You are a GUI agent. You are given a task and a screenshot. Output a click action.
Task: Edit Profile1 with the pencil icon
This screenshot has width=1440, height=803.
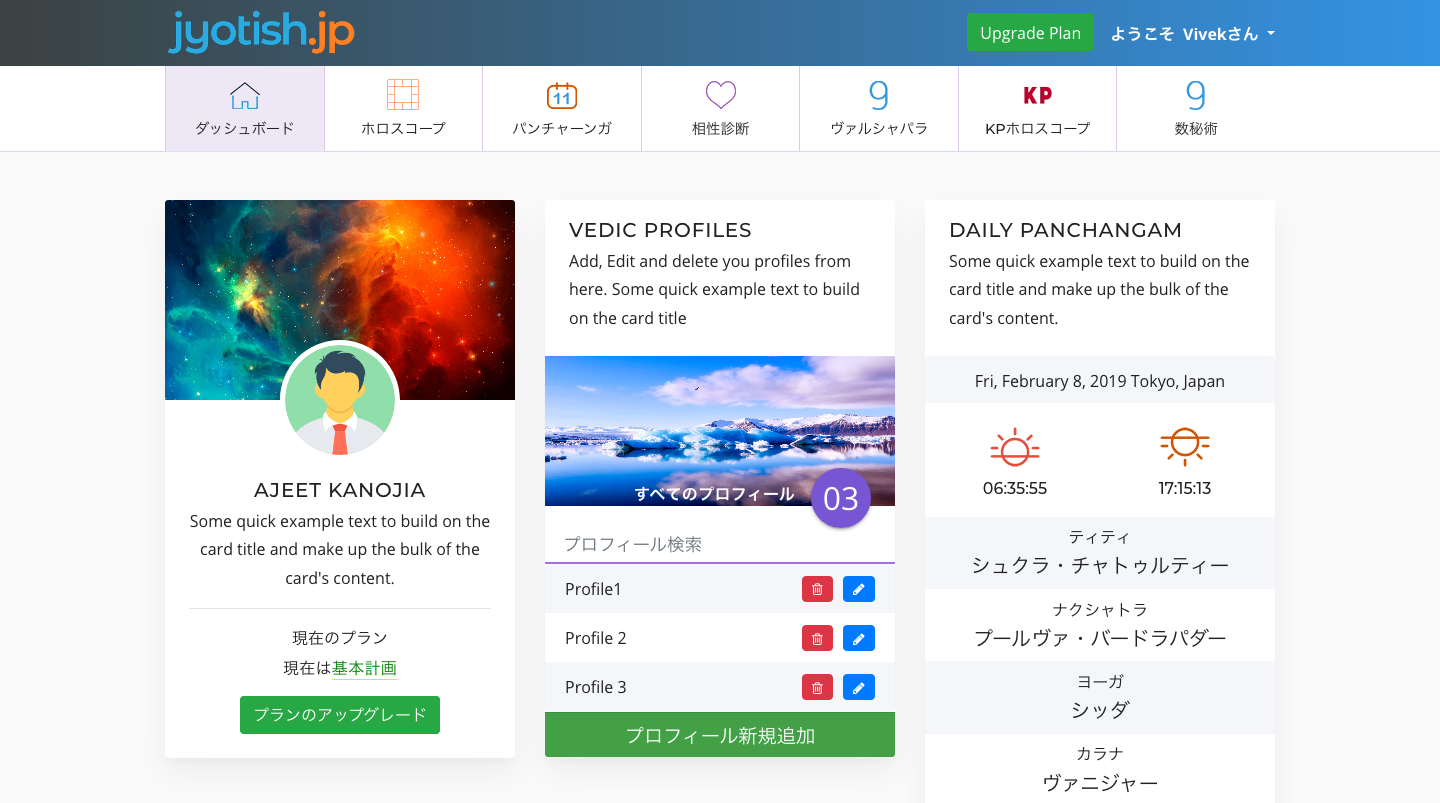[858, 589]
